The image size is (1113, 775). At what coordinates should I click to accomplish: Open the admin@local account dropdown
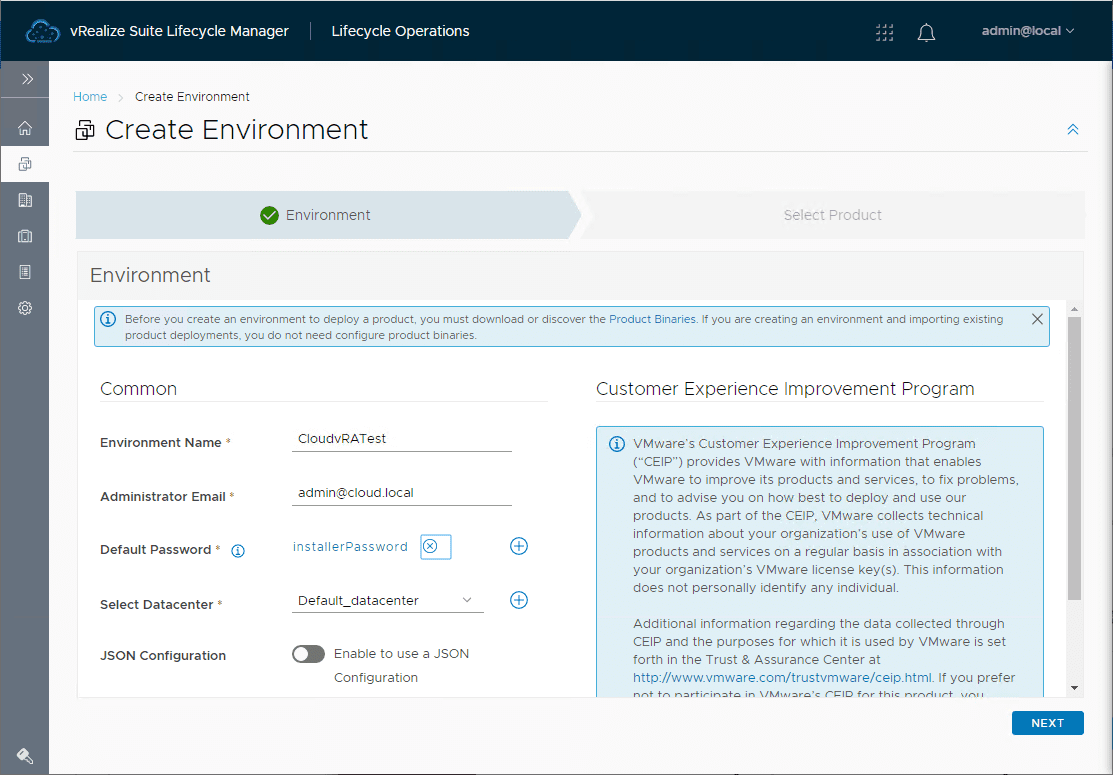click(1028, 30)
